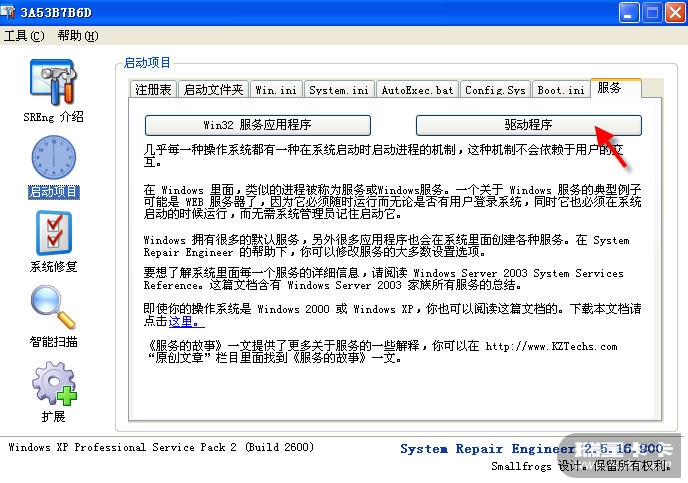This screenshot has height=483, width=688.
Task: Follow the 这里 download link
Action: 186,321
